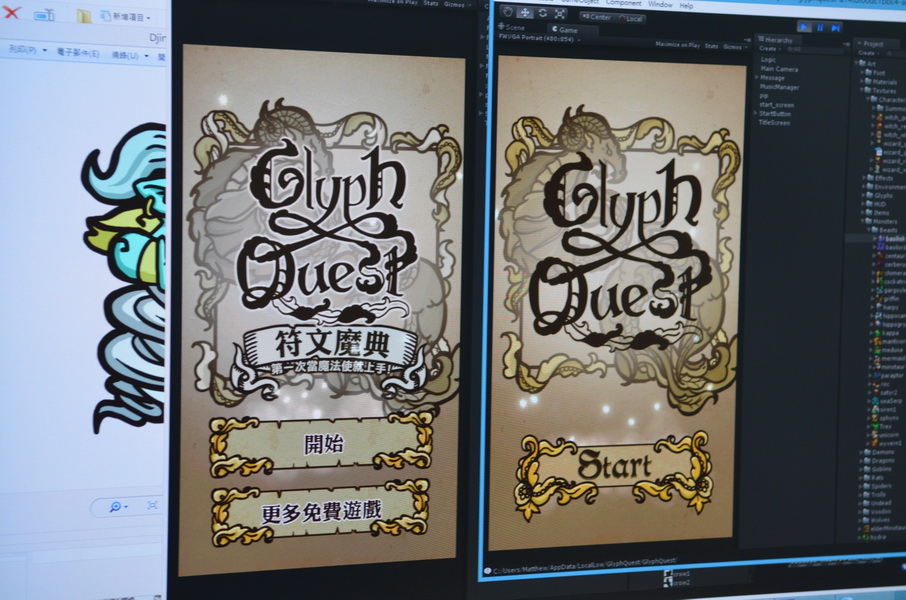The width and height of the screenshot is (906, 600).
Task: Click the Start button in game view
Action: pyautogui.click(x=614, y=466)
